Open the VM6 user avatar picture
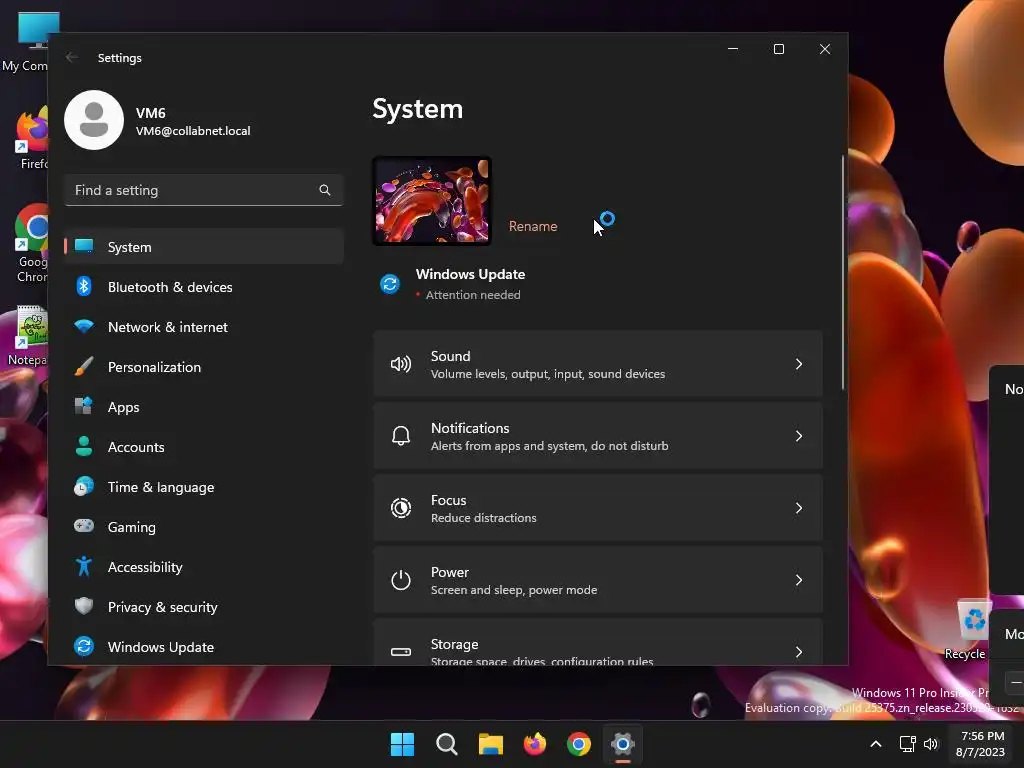 coord(94,120)
